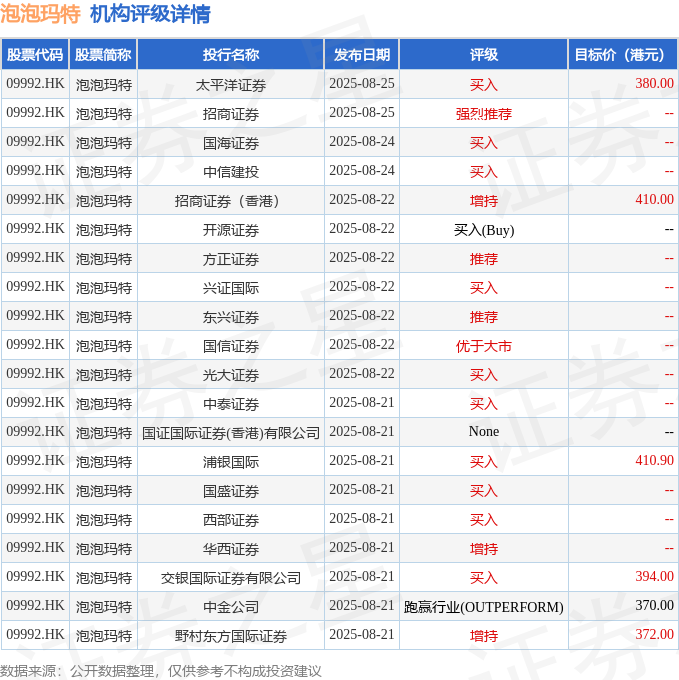The height and width of the screenshot is (680, 679).
Task: Click the 目标价（港元） column header
Action: (623, 55)
